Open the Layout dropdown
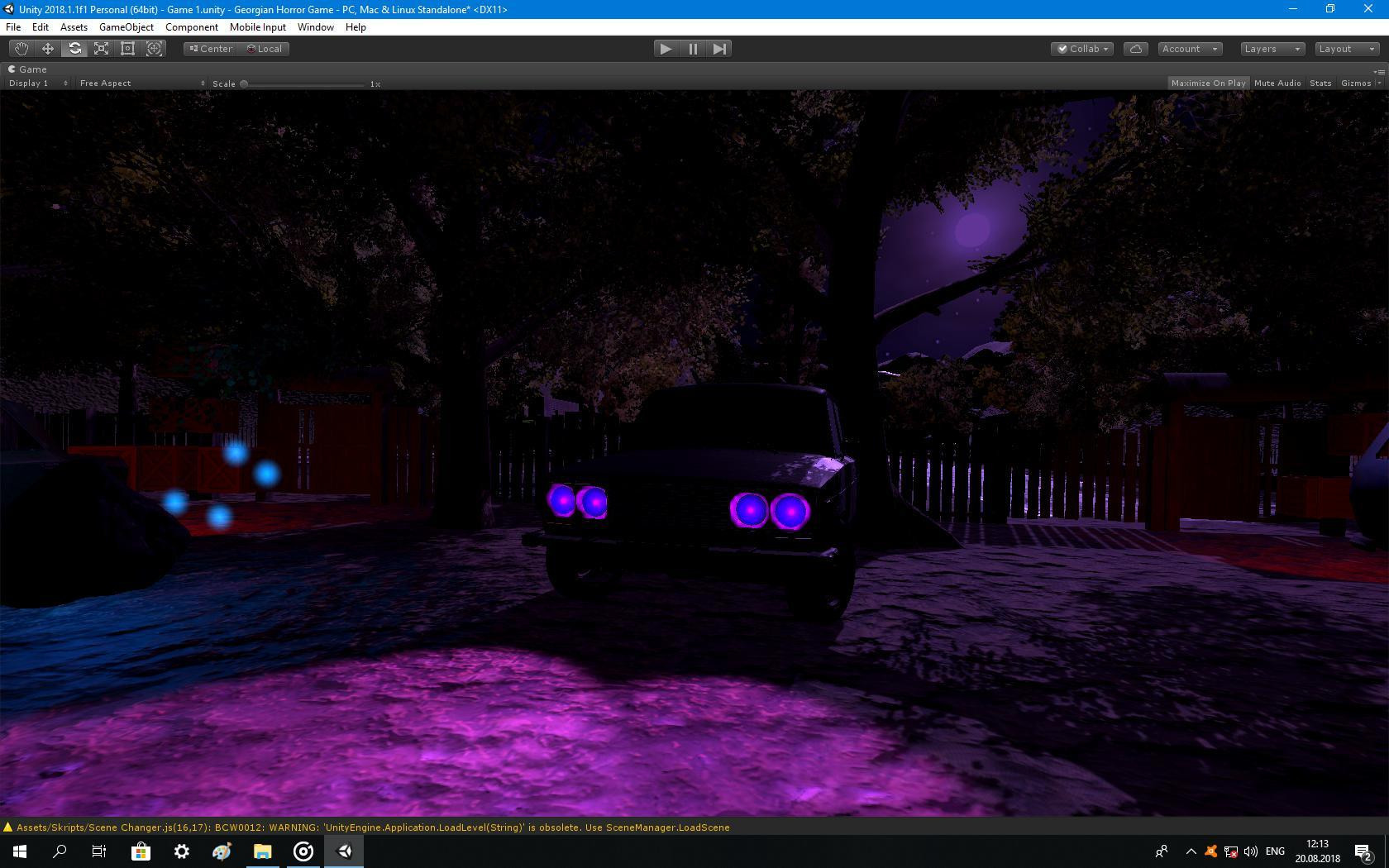This screenshot has width=1389, height=868. (x=1347, y=49)
